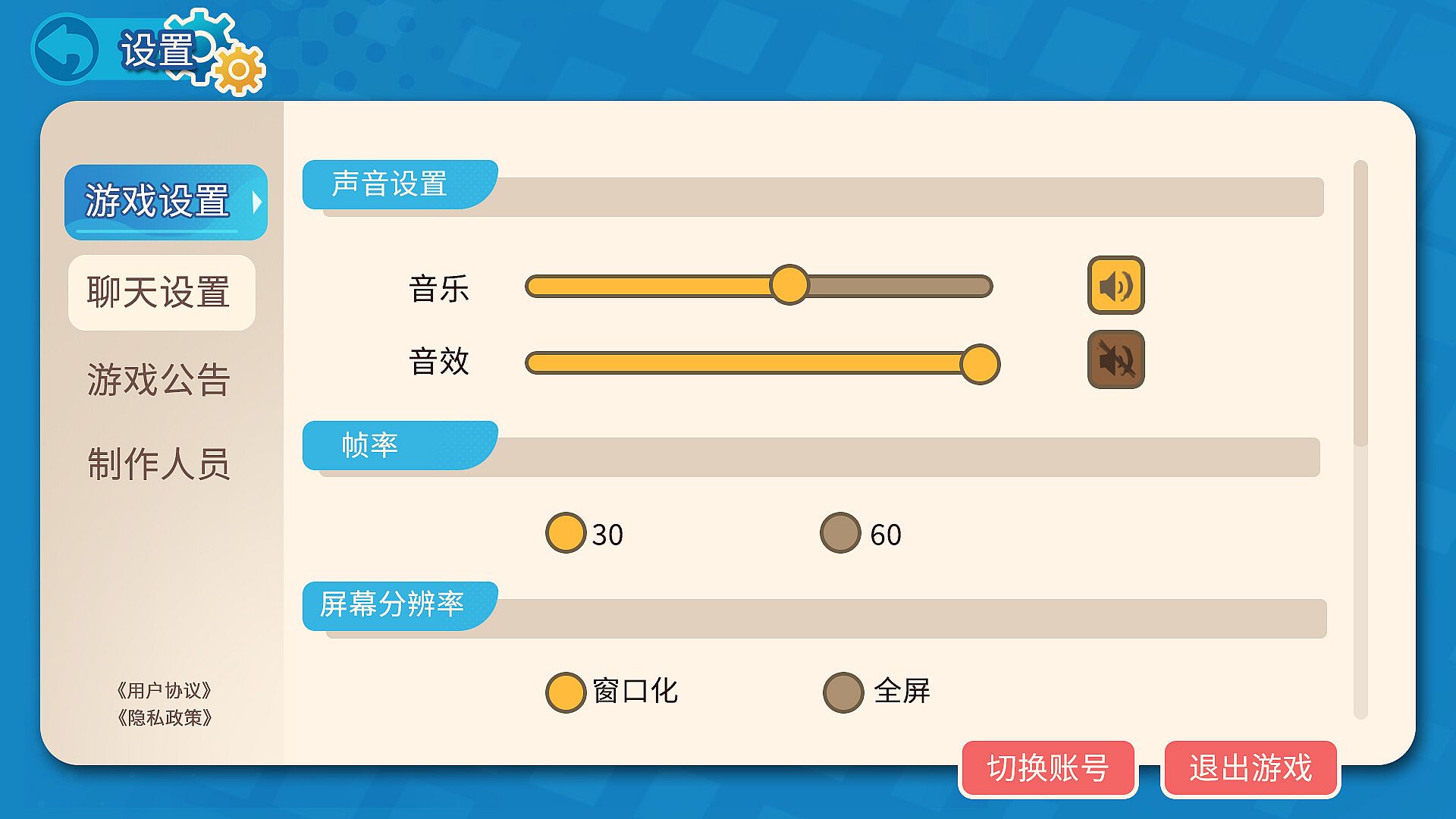Choose 窗口化 windowed mode
The height and width of the screenshot is (819, 1456).
(x=566, y=692)
